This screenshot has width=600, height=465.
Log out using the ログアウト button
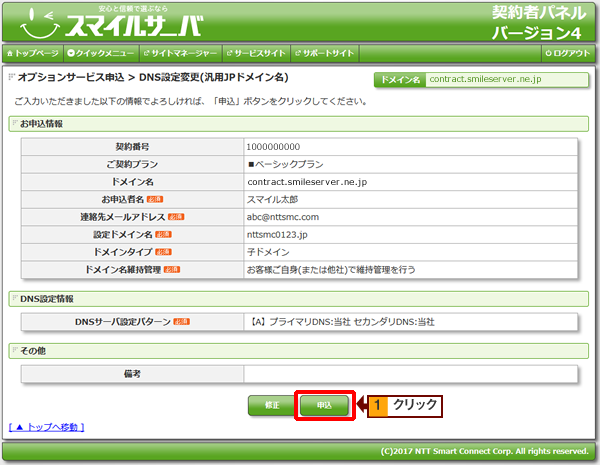pos(566,52)
